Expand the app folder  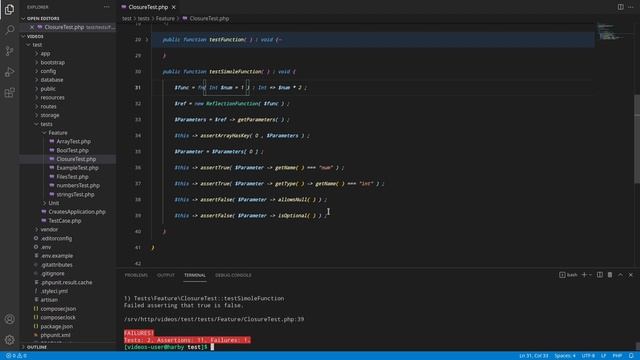pyautogui.click(x=45, y=53)
